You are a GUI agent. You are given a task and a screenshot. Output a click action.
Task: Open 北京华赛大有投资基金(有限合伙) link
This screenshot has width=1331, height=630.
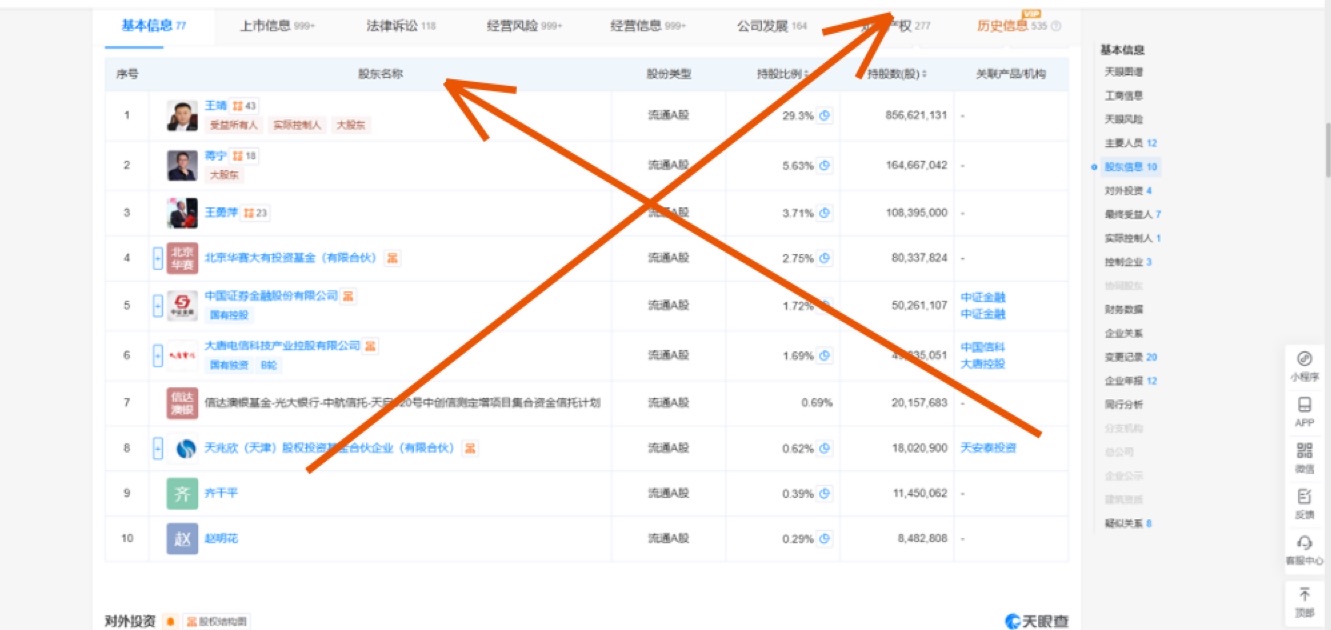tap(292, 258)
